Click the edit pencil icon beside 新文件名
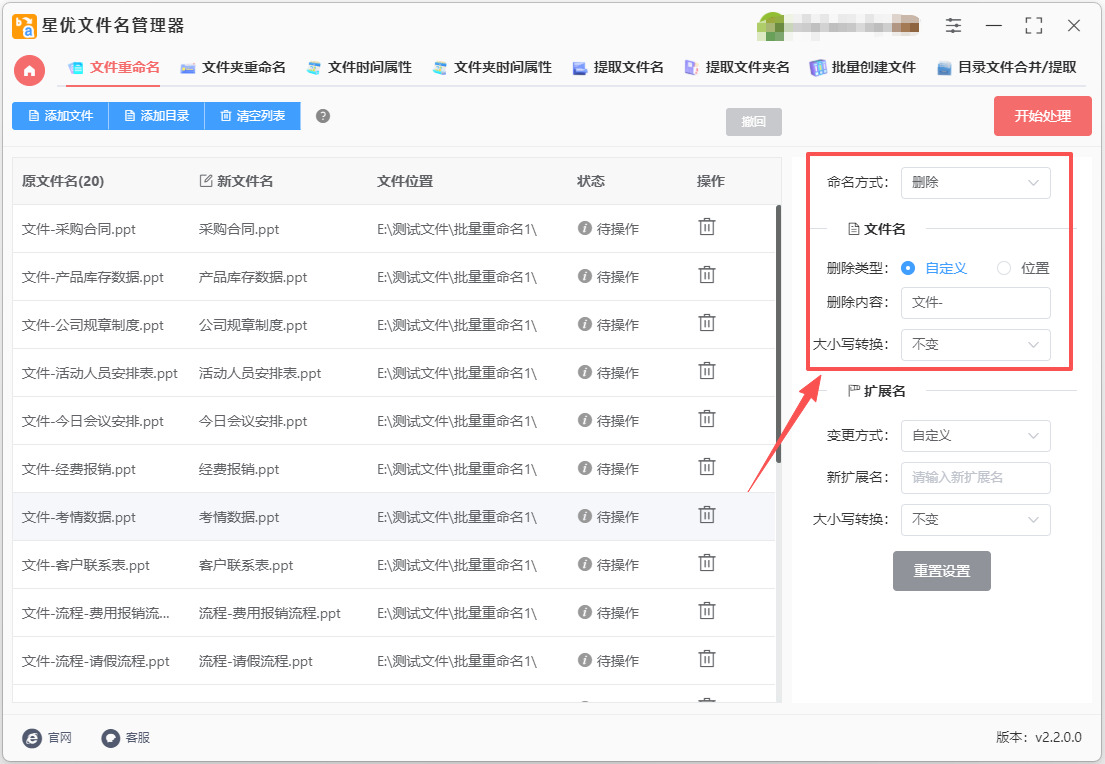Image resolution: width=1105 pixels, height=764 pixels. click(x=206, y=181)
